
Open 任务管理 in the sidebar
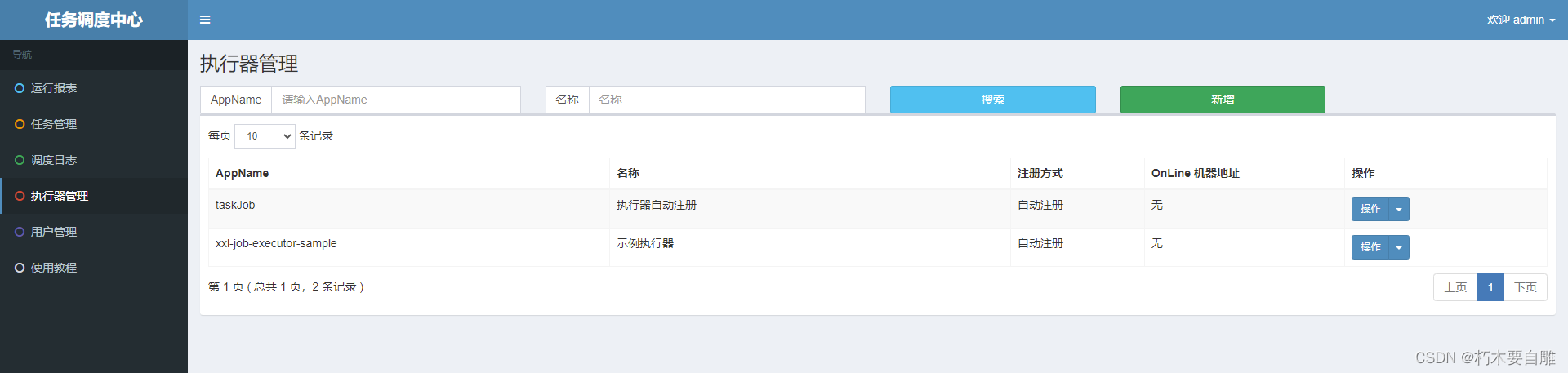[94, 124]
